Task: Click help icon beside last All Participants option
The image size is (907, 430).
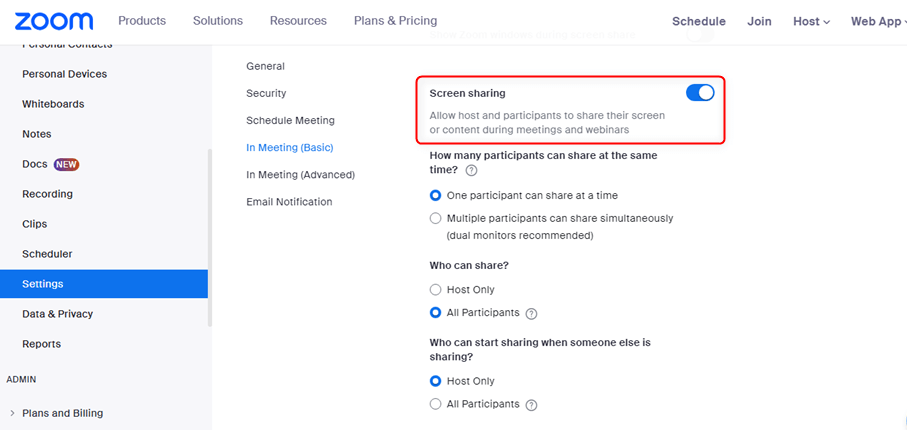Action: tap(532, 405)
